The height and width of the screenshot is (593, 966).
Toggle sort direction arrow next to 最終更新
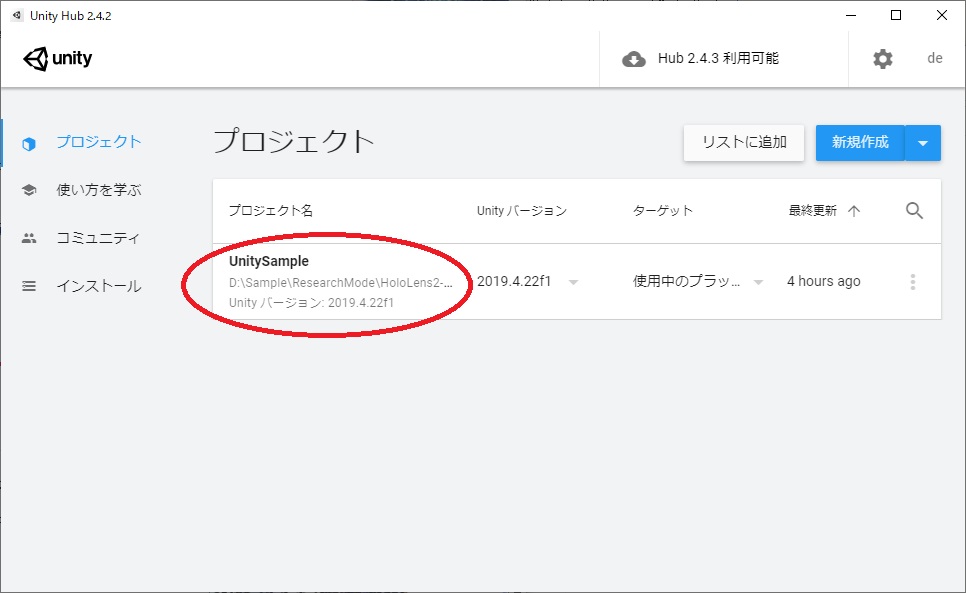tap(854, 211)
